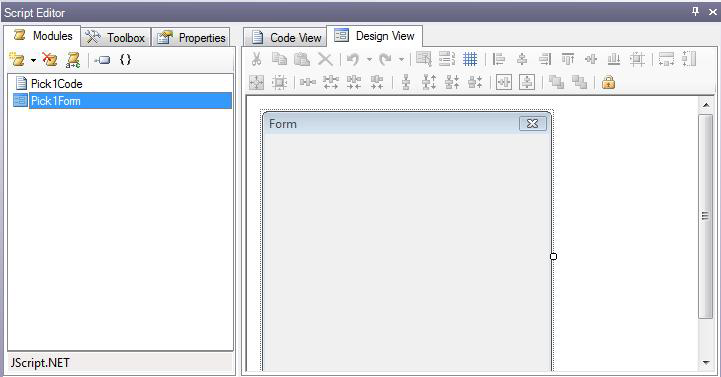Center controls vertically in form
This screenshot has height=377, width=721.
pos(527,83)
